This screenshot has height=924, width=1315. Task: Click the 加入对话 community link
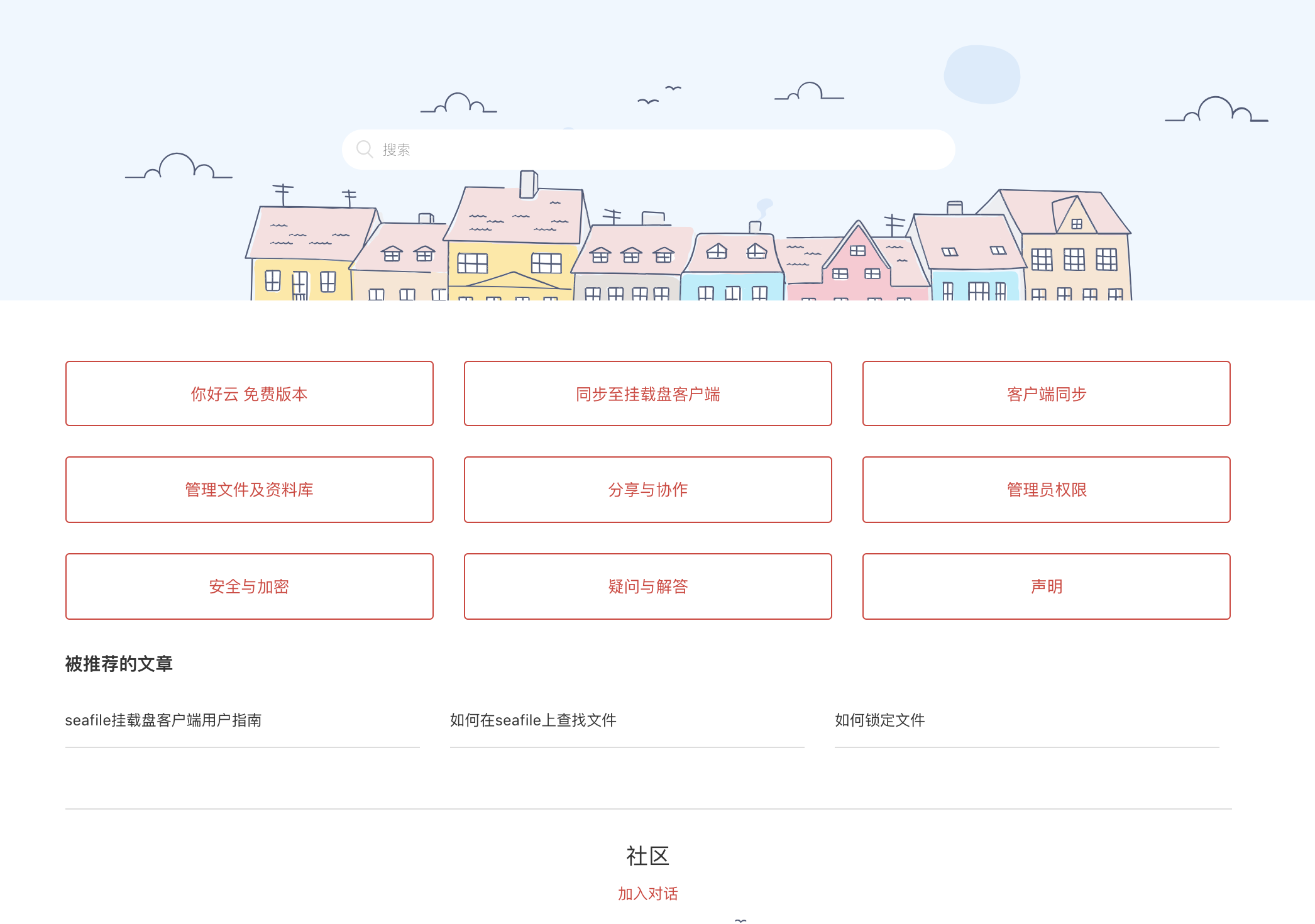pyautogui.click(x=647, y=893)
